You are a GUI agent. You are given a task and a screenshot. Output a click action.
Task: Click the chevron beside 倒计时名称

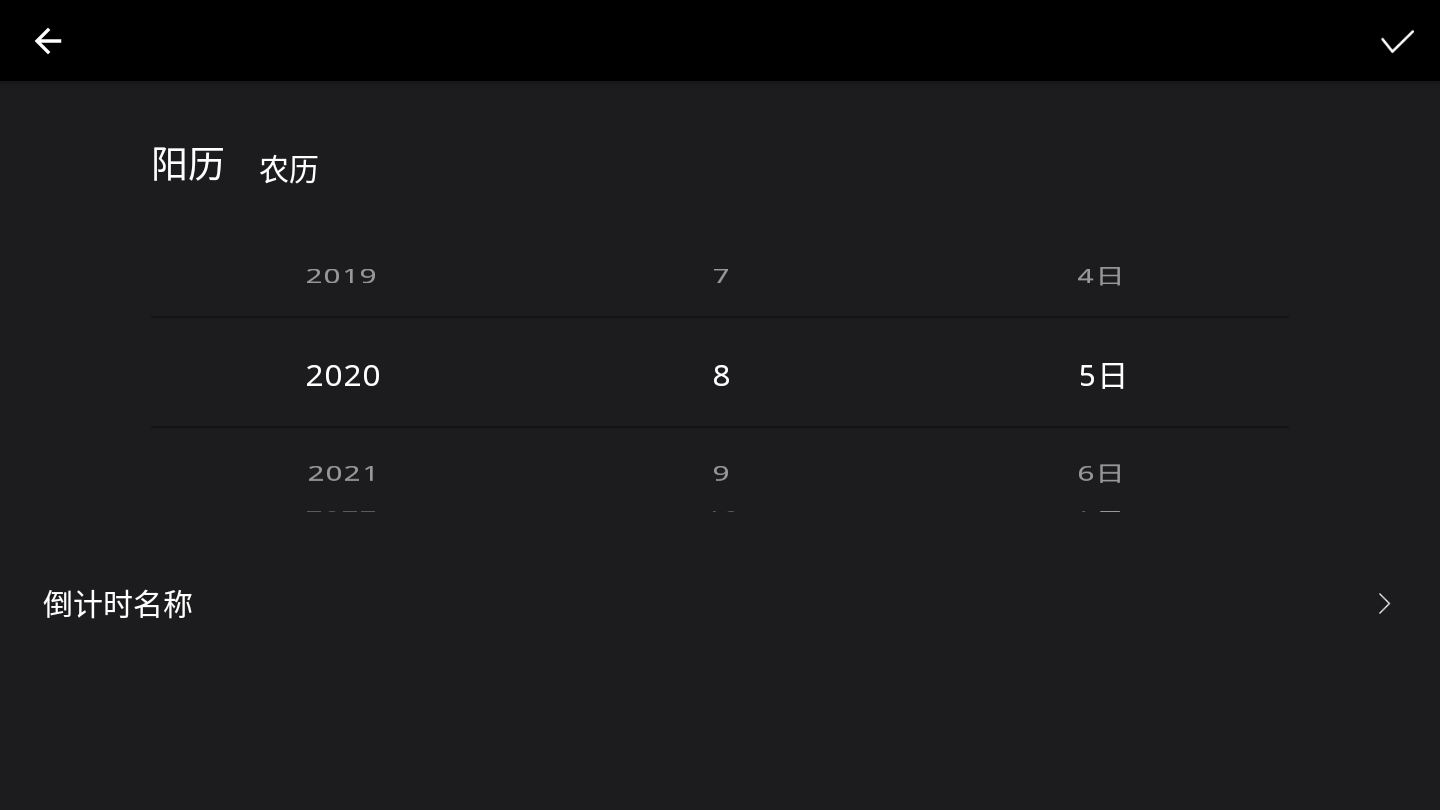click(x=1384, y=604)
